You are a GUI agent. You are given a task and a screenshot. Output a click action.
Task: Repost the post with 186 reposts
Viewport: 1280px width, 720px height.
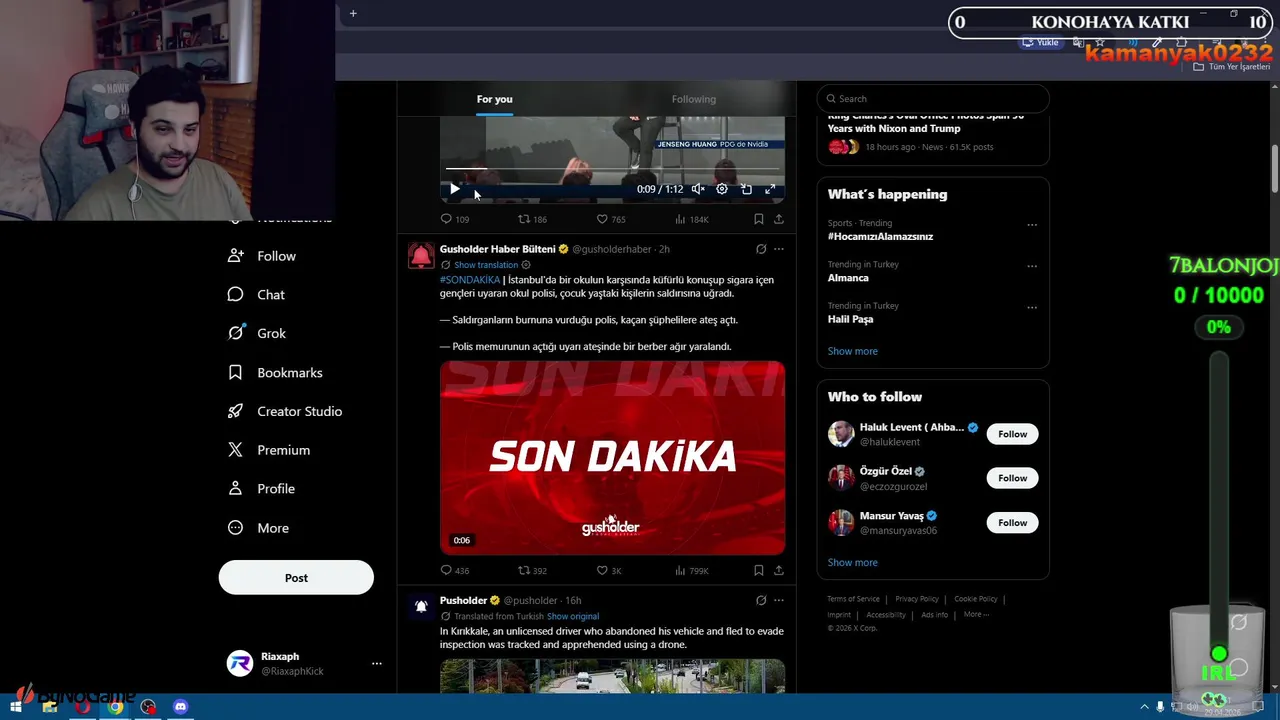(x=532, y=219)
